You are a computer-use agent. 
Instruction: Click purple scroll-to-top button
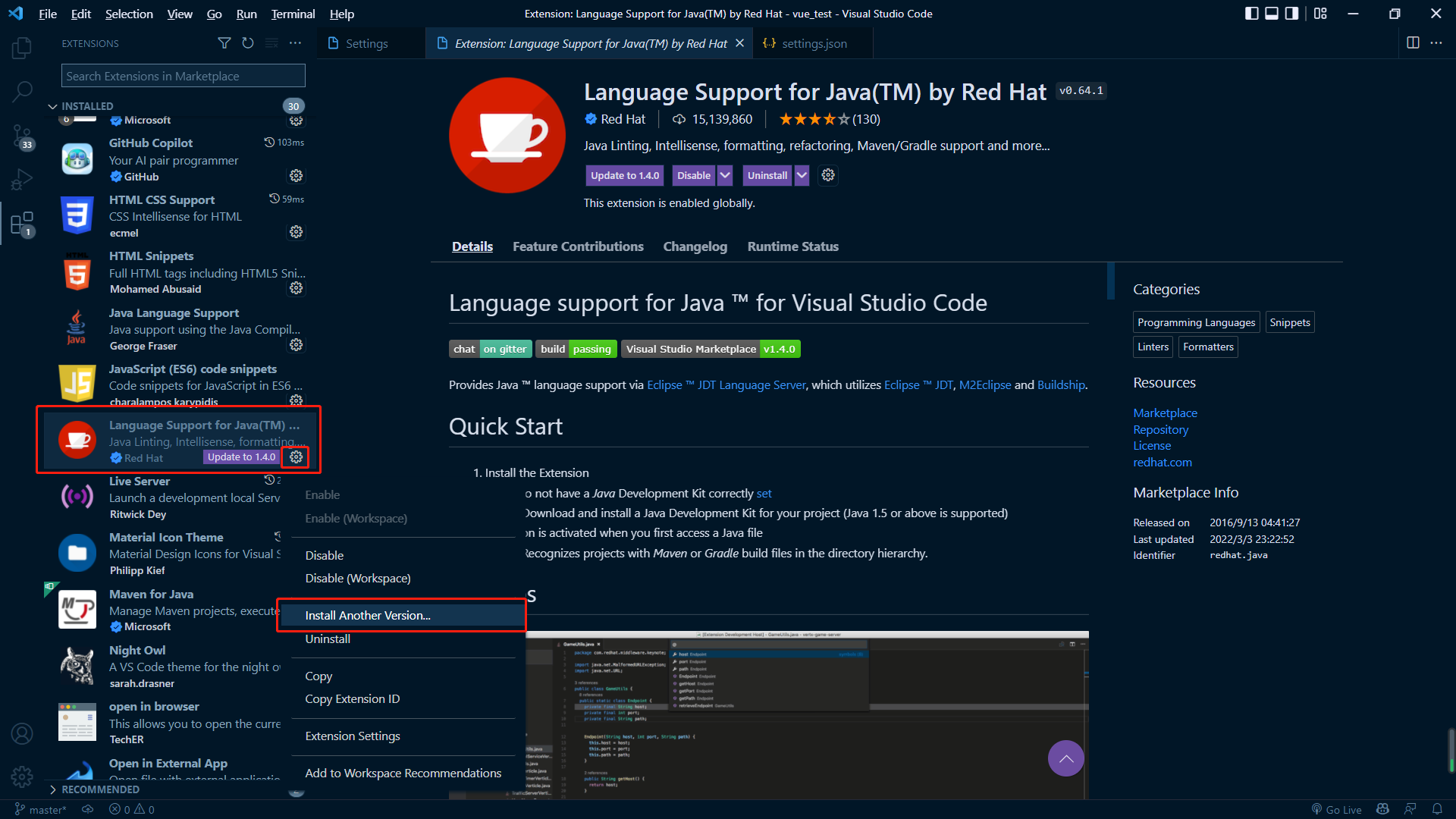click(x=1065, y=758)
